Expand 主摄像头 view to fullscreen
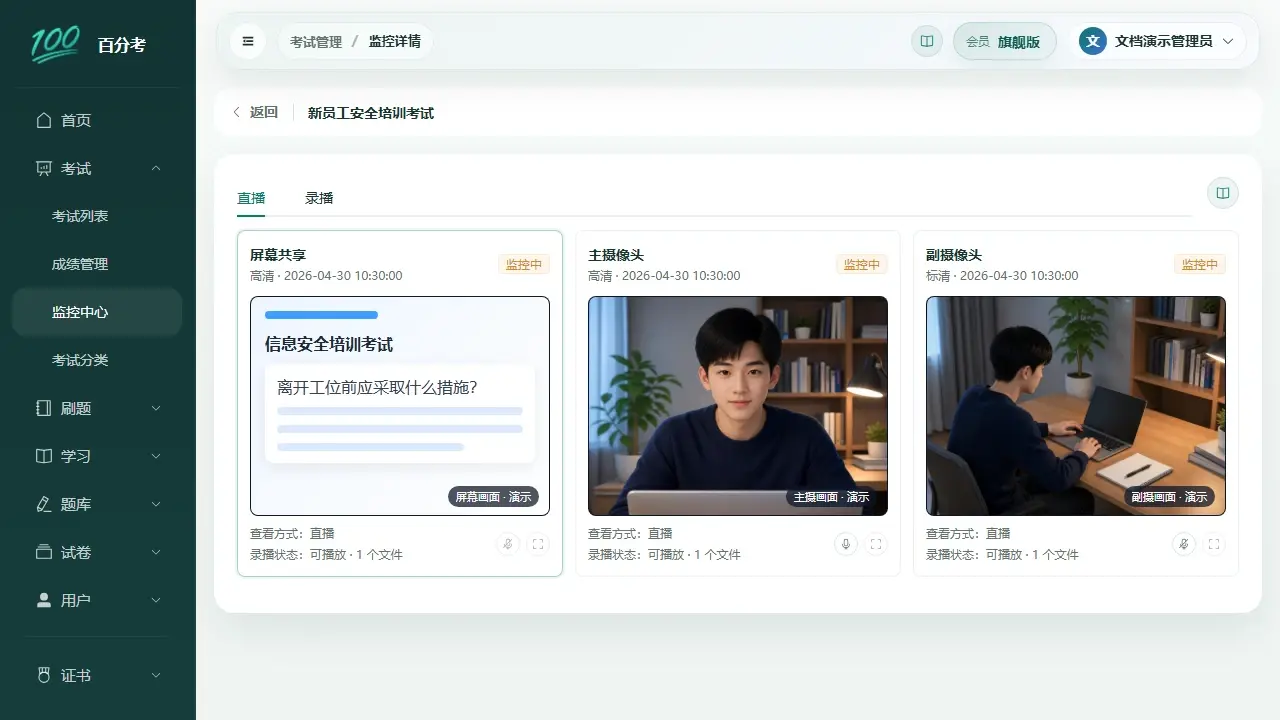Image resolution: width=1280 pixels, height=720 pixels. coord(876,544)
